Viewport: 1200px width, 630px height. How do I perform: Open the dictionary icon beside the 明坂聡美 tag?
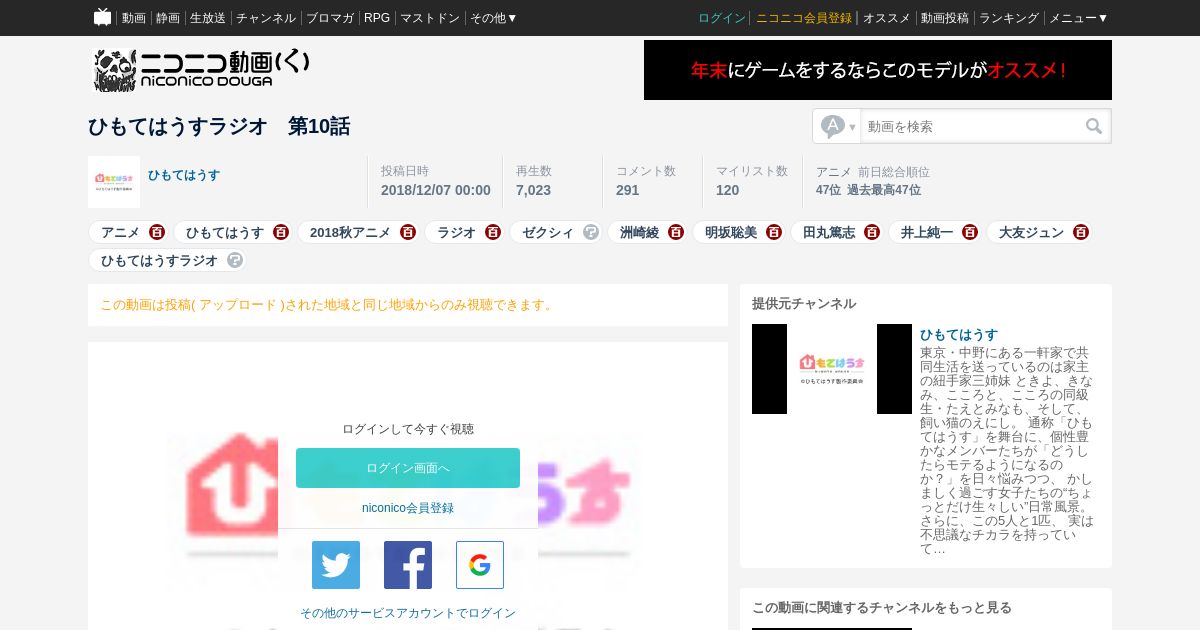pyautogui.click(x=774, y=232)
